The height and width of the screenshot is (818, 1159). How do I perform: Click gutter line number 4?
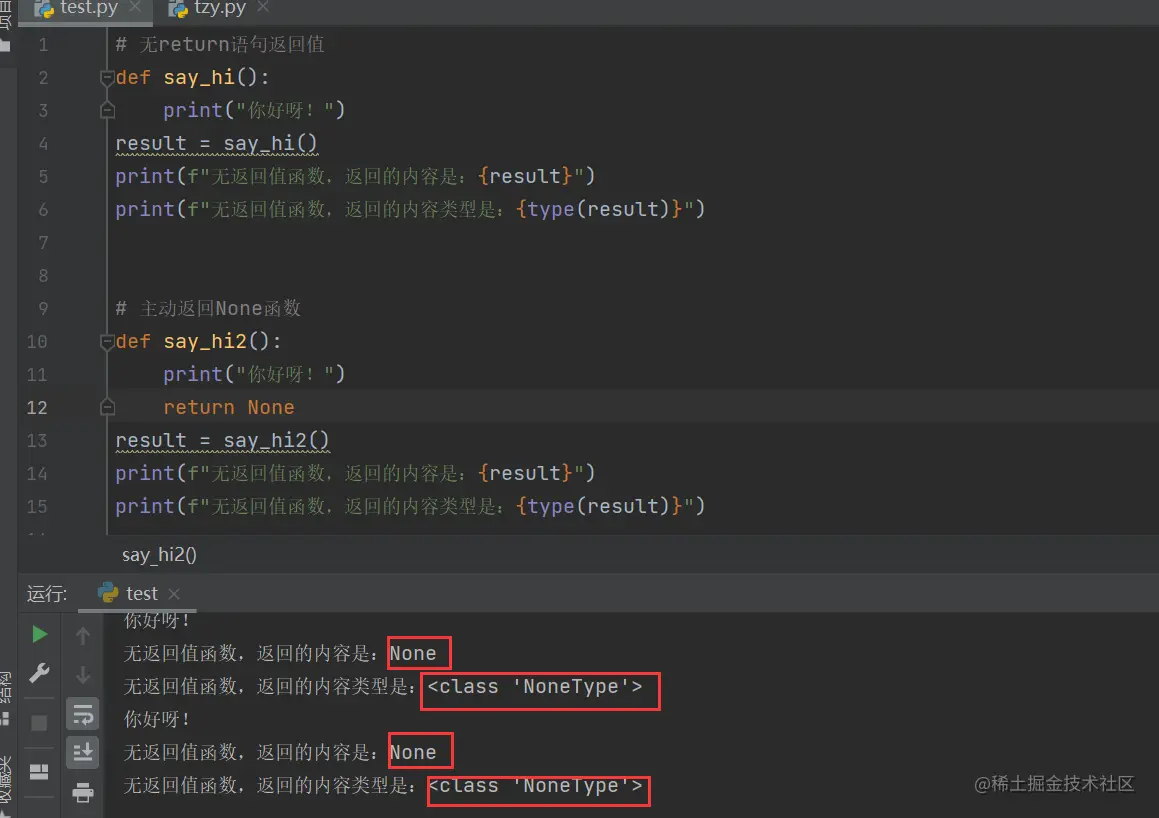(43, 144)
